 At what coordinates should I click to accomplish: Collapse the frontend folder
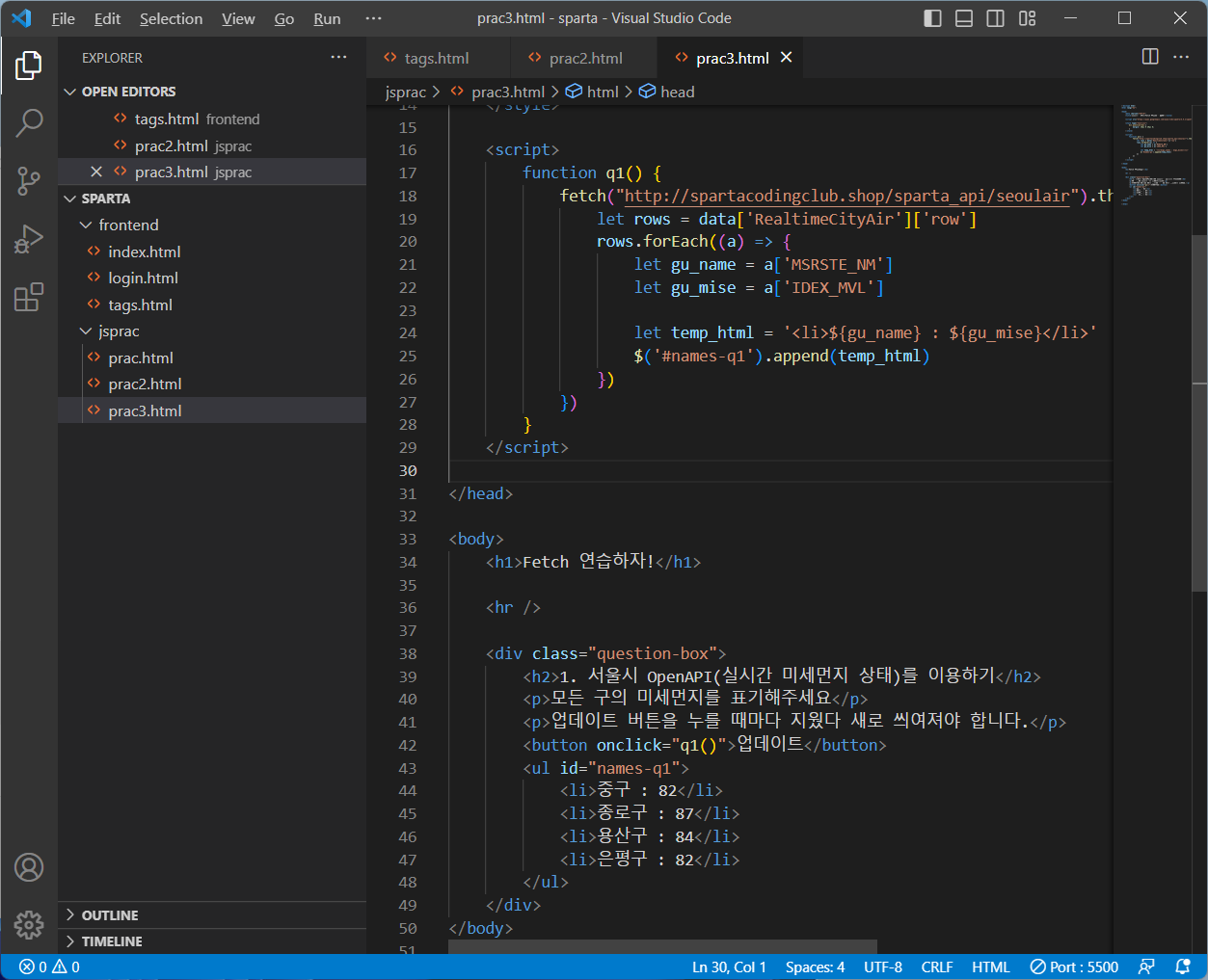(x=213, y=225)
